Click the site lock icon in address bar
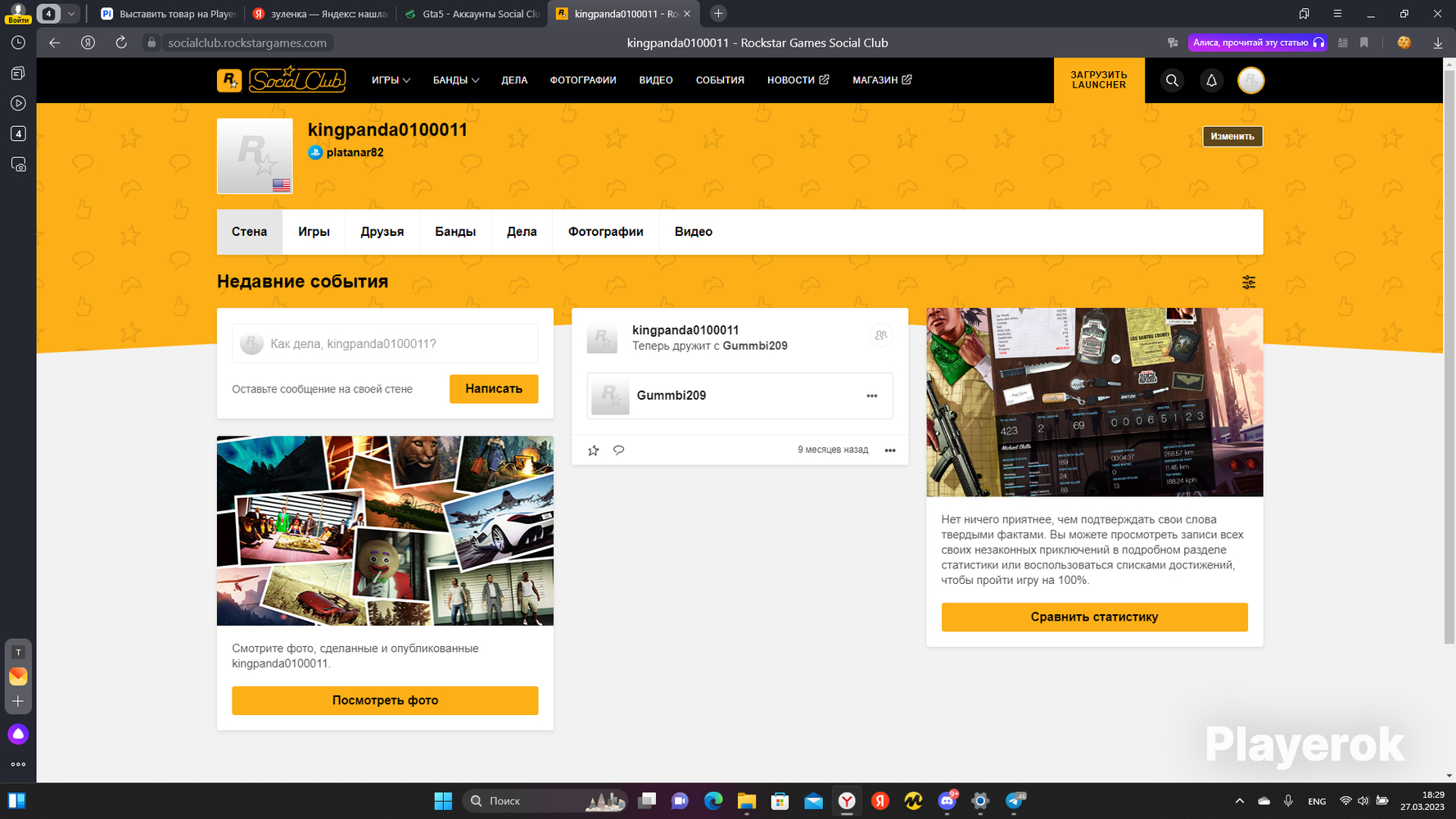This screenshot has width=1456, height=819. point(151,43)
